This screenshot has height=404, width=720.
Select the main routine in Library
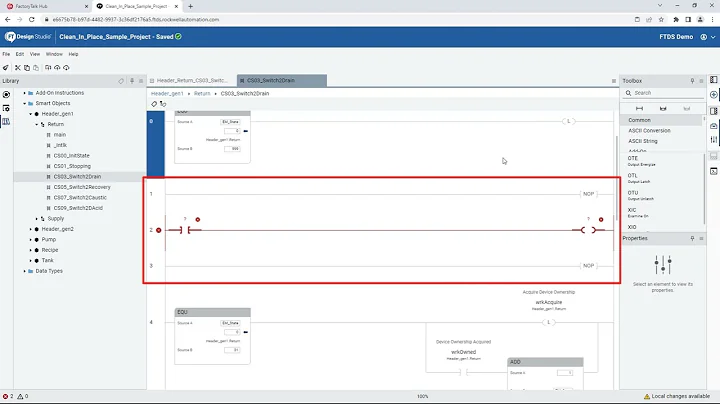(60, 135)
